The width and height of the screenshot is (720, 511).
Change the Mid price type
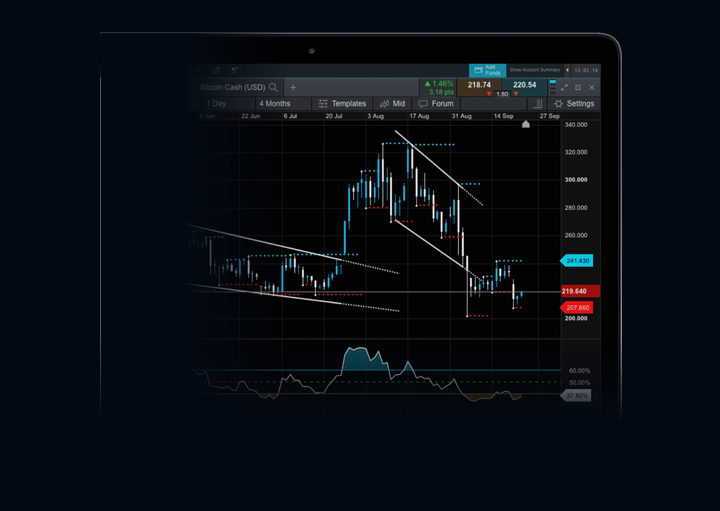pos(393,104)
